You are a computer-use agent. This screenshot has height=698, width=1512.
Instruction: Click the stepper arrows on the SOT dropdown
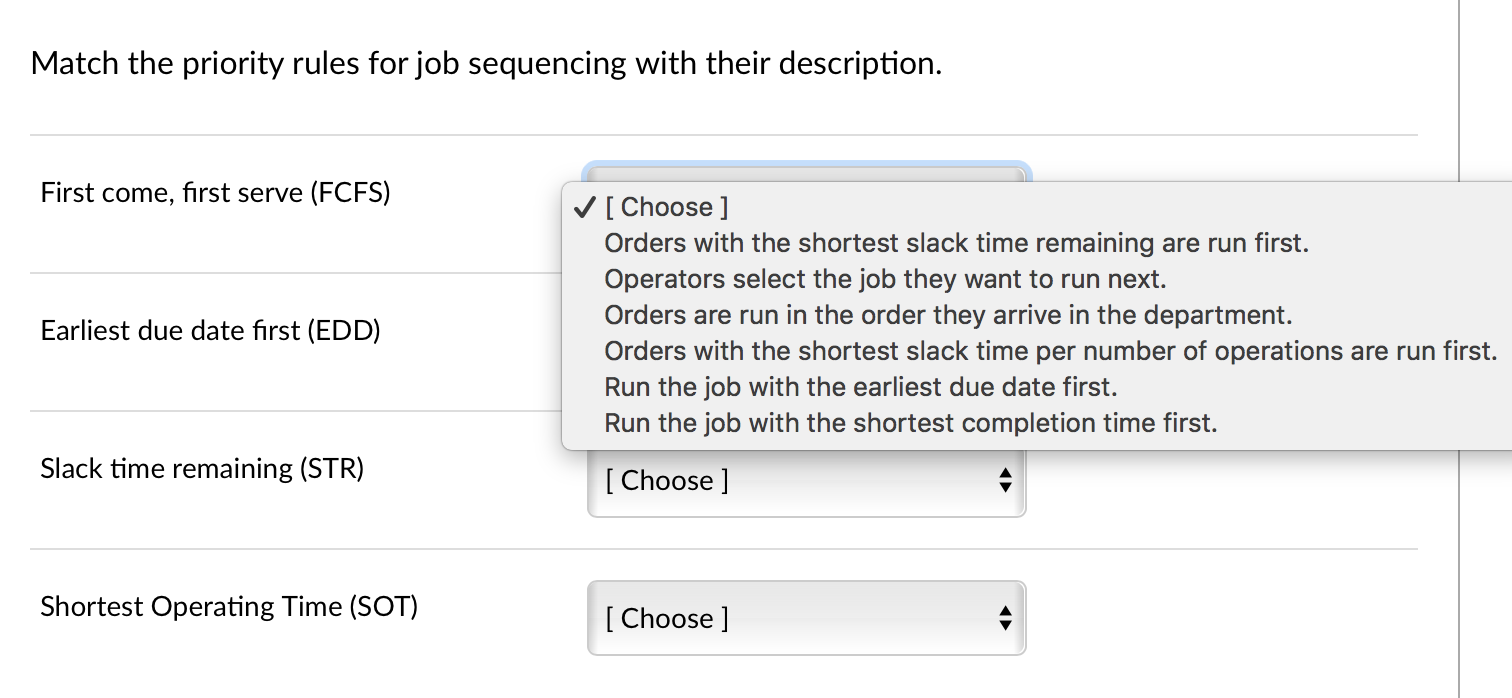point(1004,618)
